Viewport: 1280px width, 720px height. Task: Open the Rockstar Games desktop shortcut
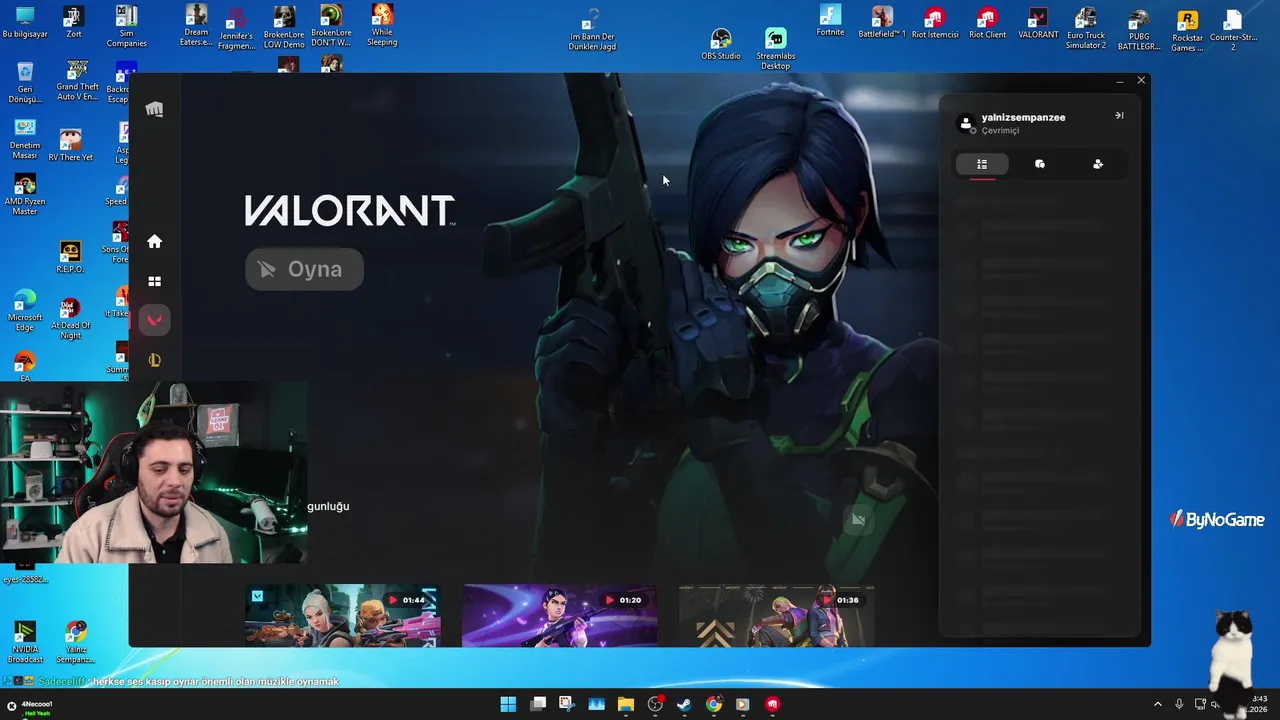(1187, 30)
